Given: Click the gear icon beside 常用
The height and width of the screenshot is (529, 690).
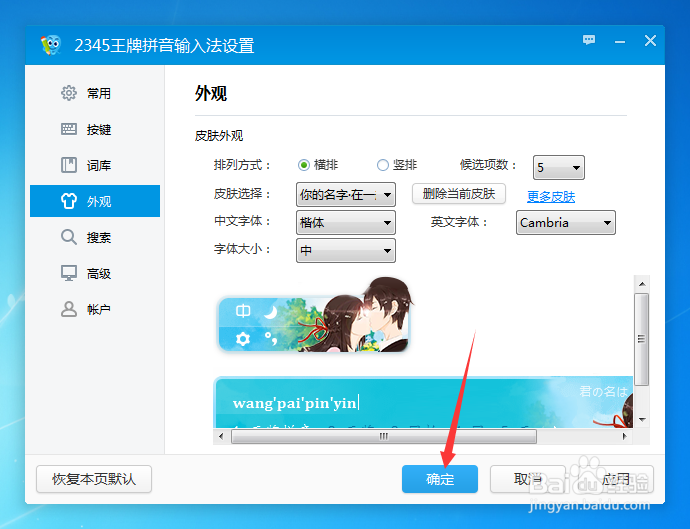Looking at the screenshot, I should (69, 93).
